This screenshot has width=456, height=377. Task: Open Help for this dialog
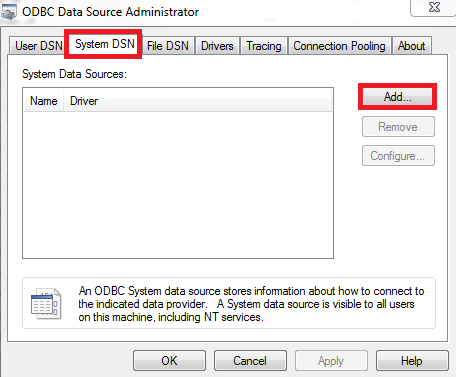412,361
